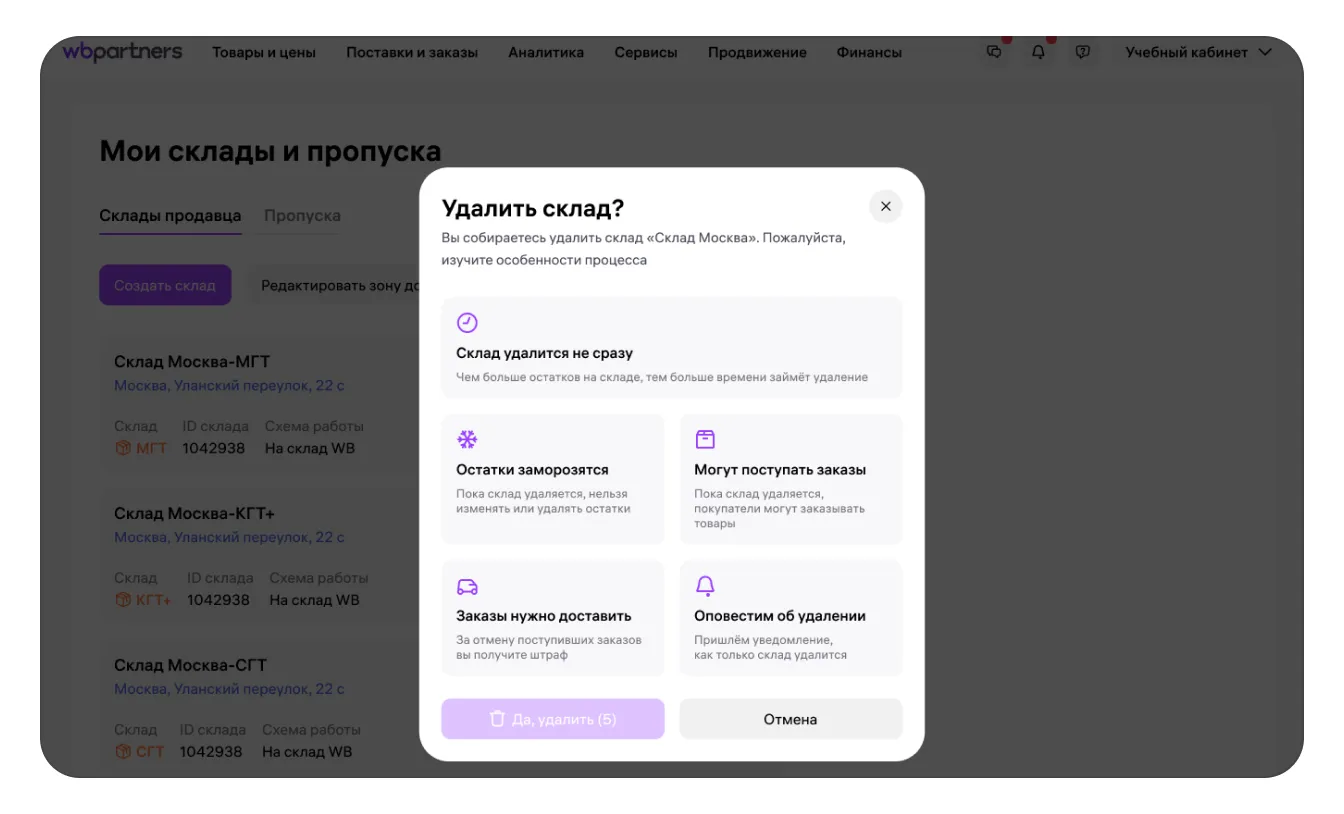The width and height of the screenshot is (1344, 814).
Task: Open the chat messages icon
Action: point(994,52)
